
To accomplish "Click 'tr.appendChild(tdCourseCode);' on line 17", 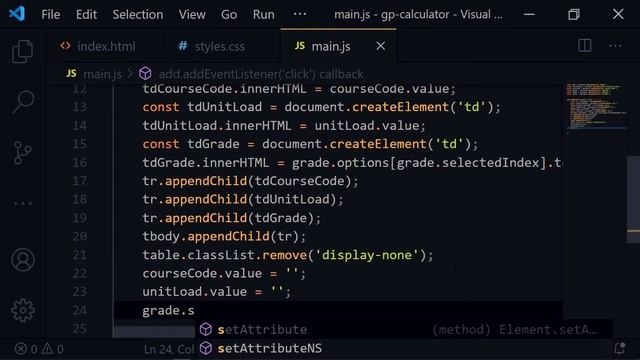I will pyautogui.click(x=250, y=181).
